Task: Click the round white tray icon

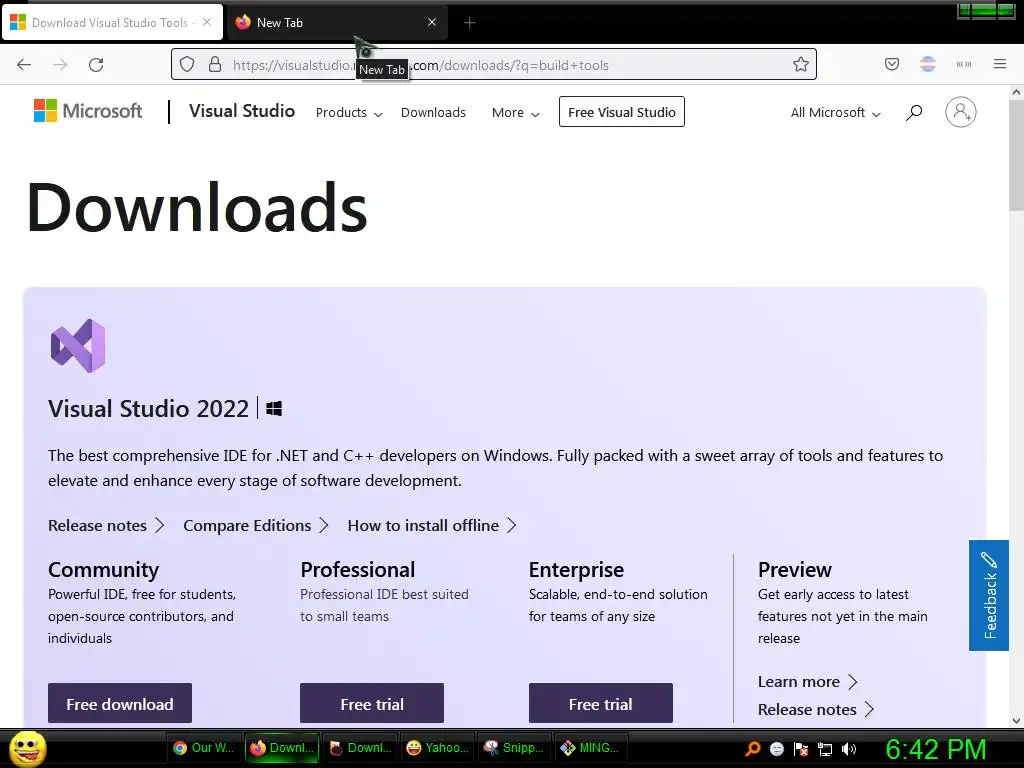Action: 776,749
